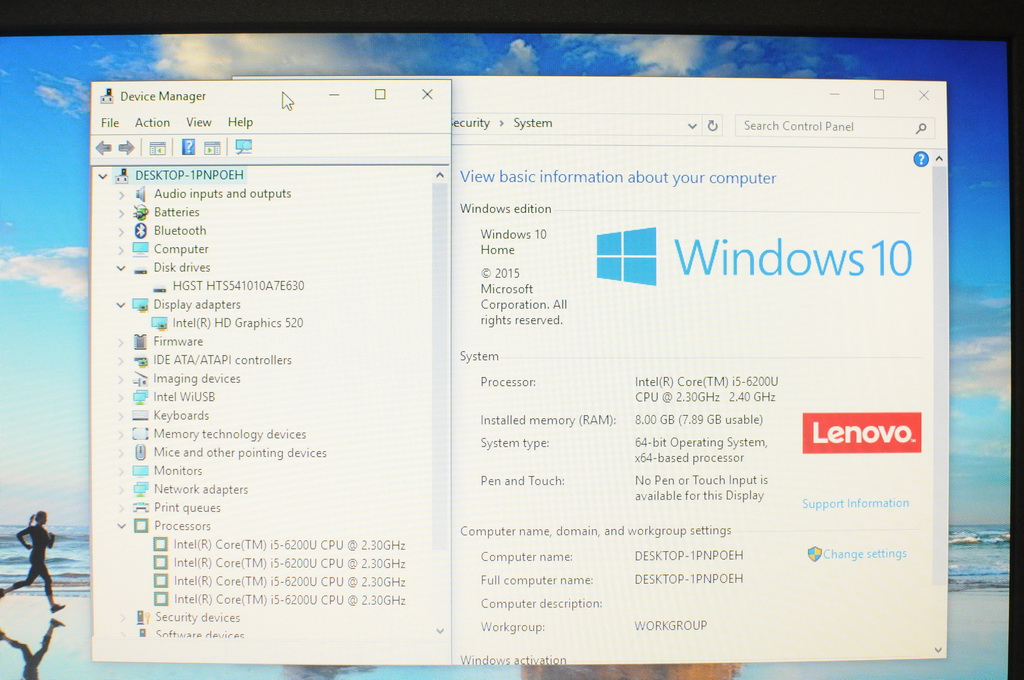
Task: Click the Keyboards category icon
Action: click(x=140, y=415)
